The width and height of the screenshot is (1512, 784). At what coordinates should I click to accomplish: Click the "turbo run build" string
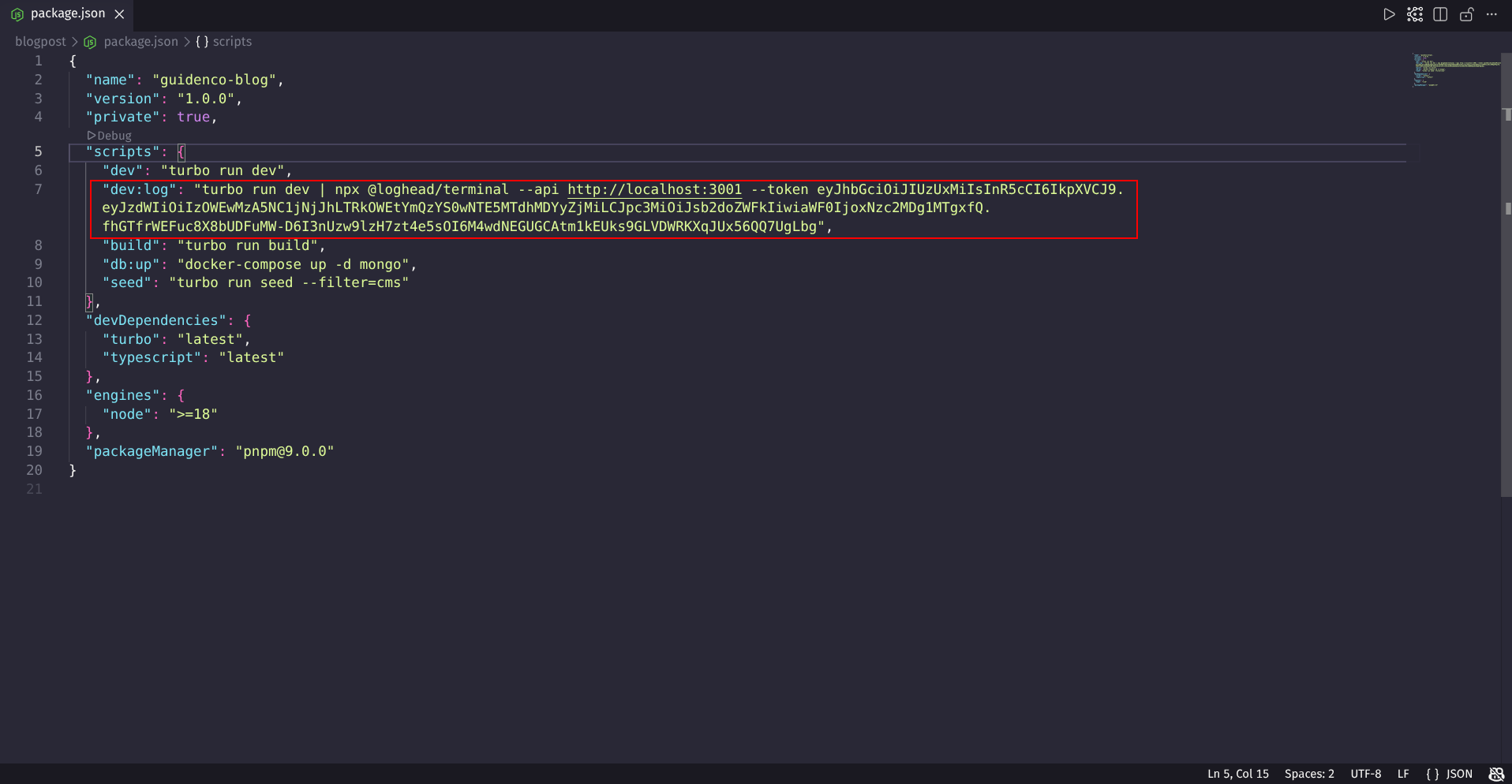click(x=247, y=245)
